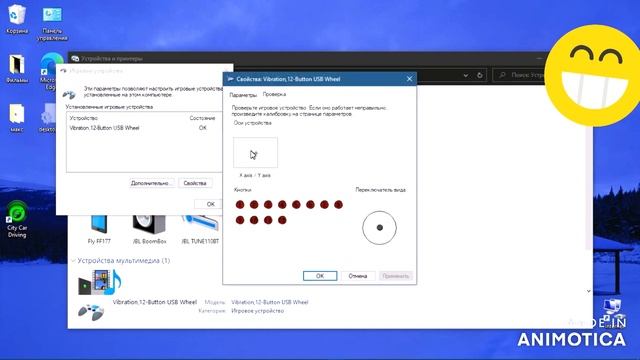Click the Устройство column header
This screenshot has height=360, width=640.
[x=84, y=118]
